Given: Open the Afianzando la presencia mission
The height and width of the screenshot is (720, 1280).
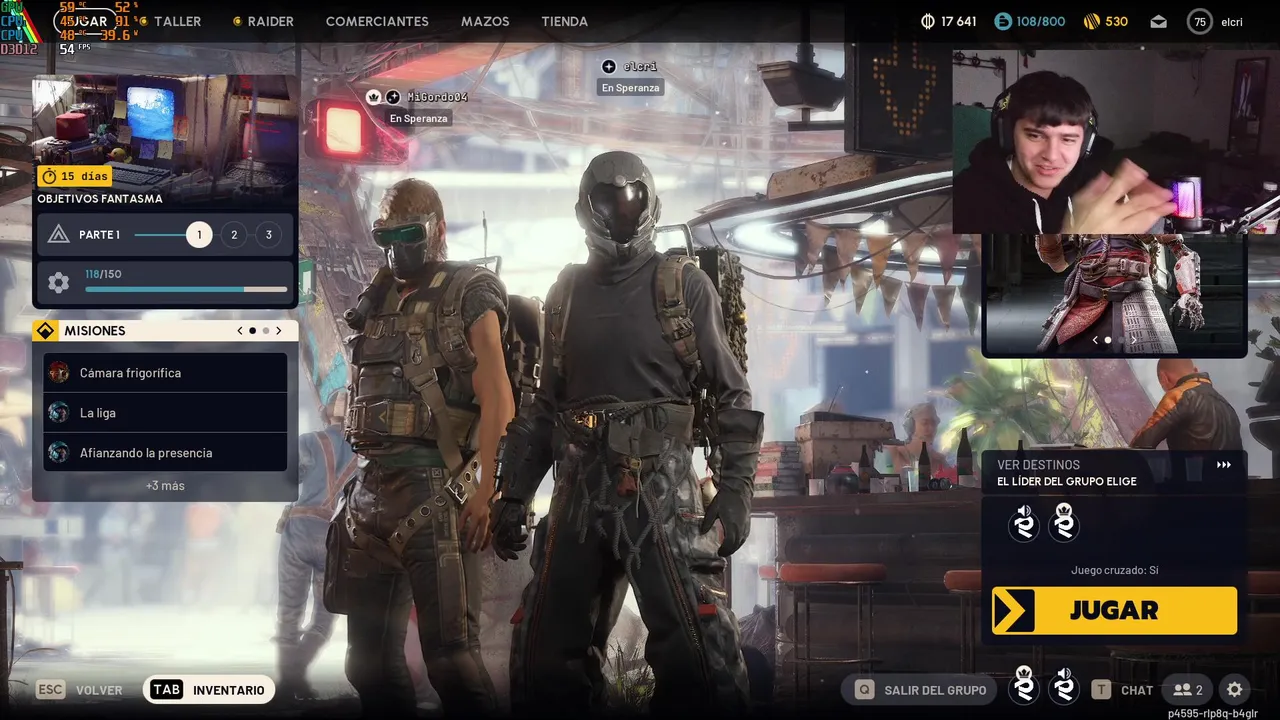Looking at the screenshot, I should [166, 453].
